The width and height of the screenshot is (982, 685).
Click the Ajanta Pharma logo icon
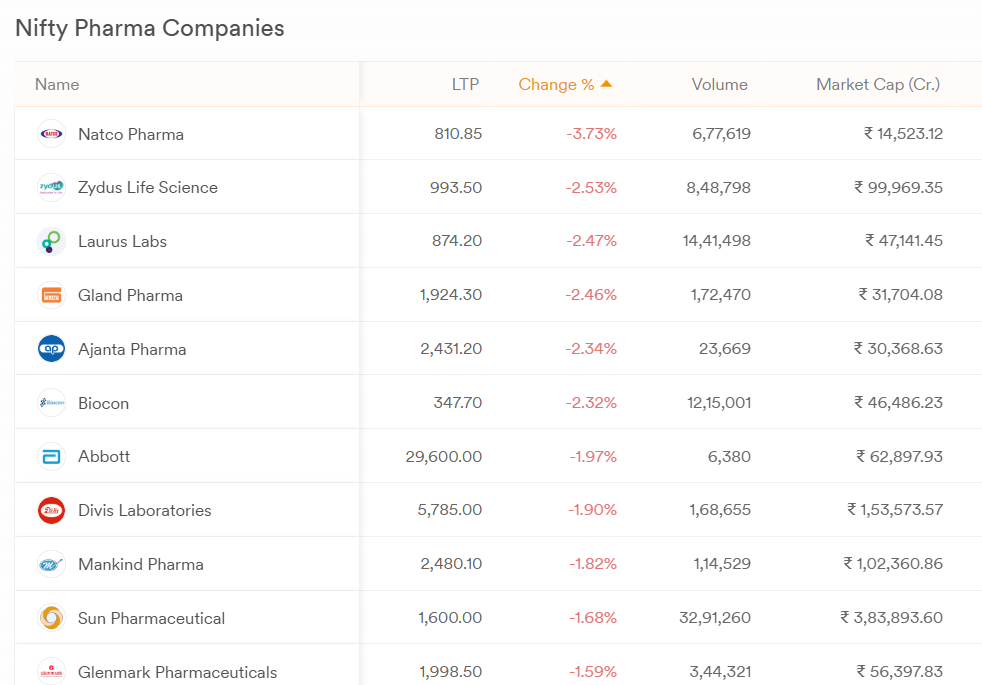[51, 348]
